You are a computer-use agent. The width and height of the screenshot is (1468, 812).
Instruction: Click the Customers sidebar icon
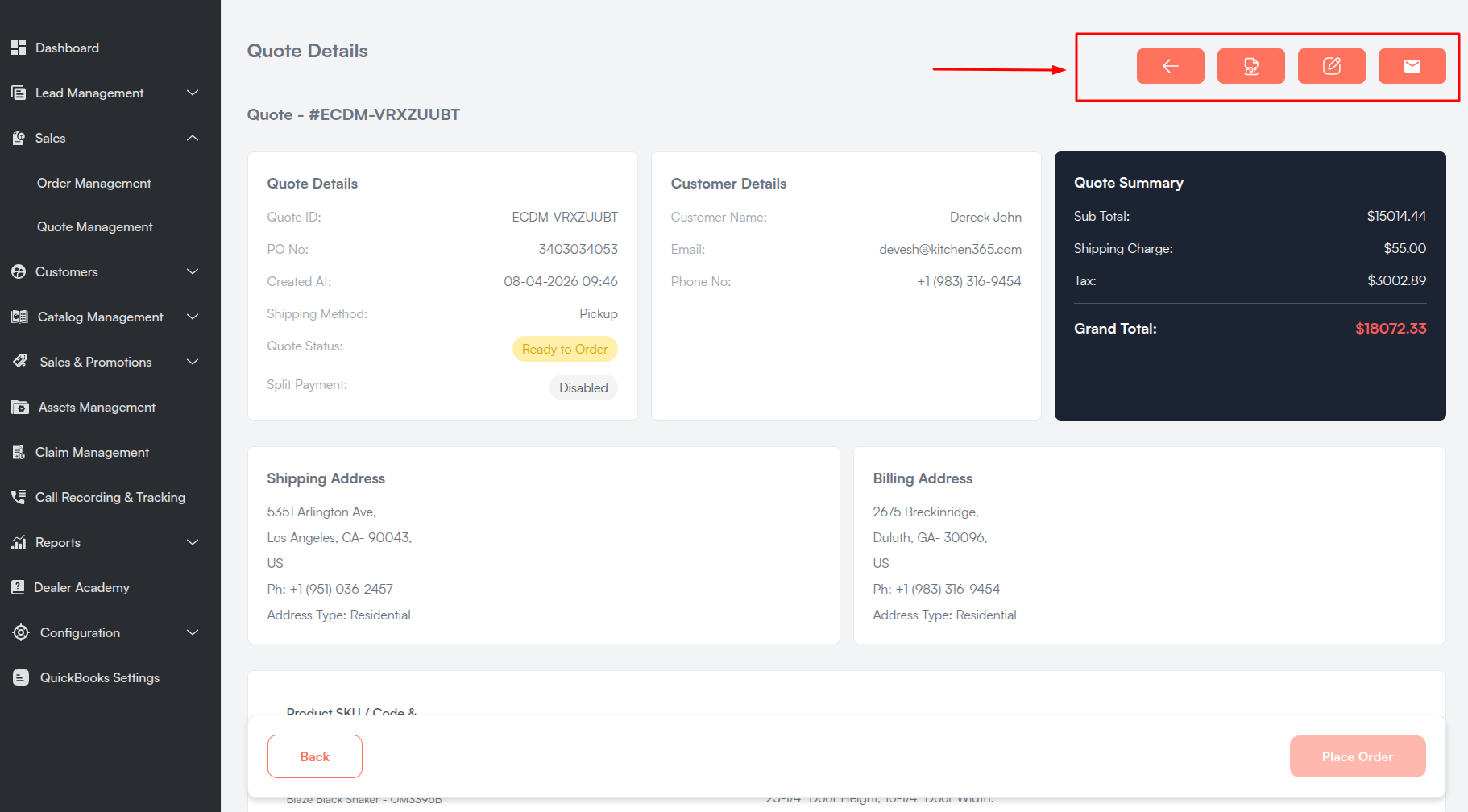tap(19, 271)
